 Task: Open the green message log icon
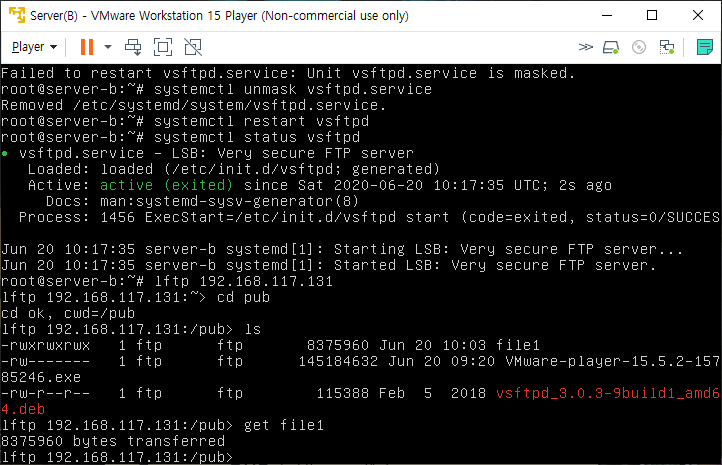[x=704, y=47]
